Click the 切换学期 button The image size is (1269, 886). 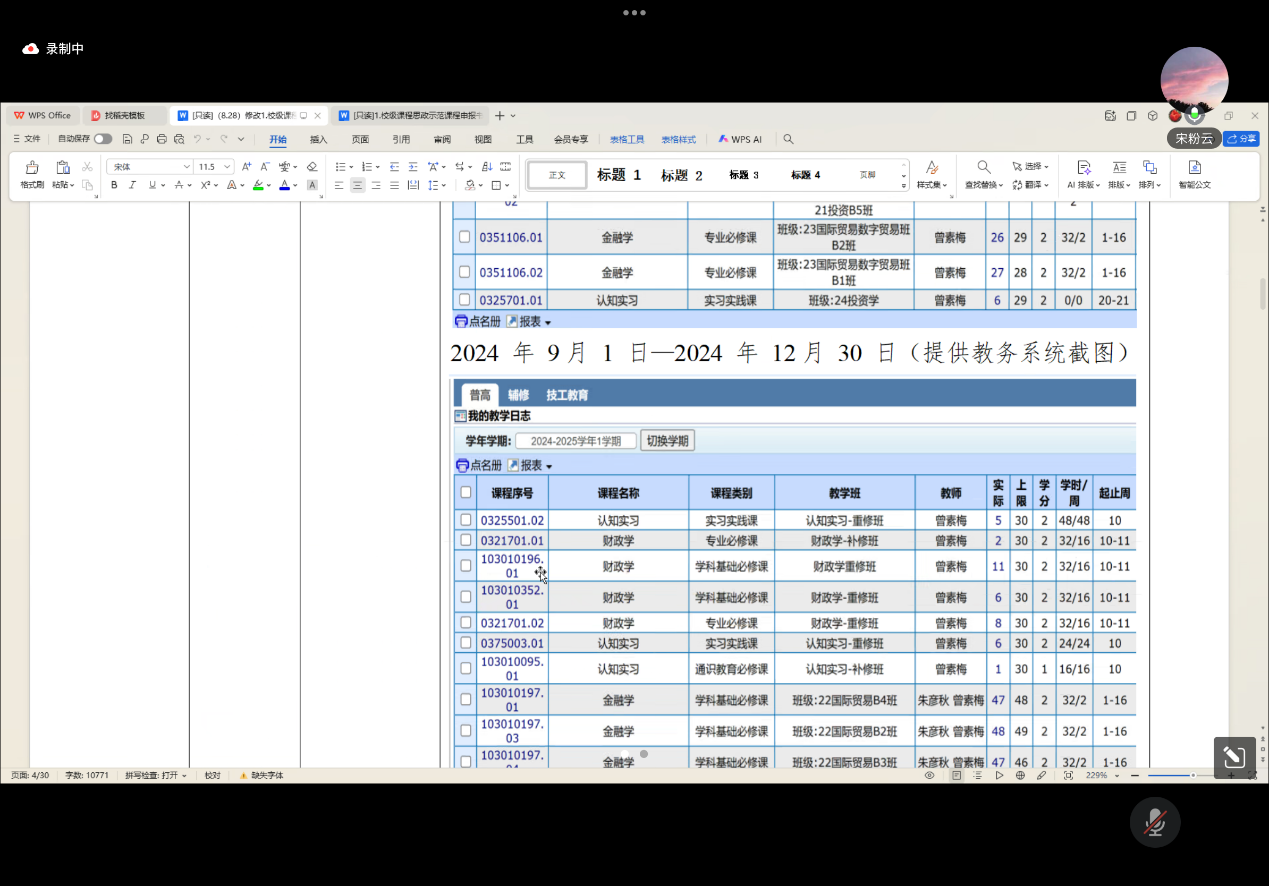pos(667,441)
